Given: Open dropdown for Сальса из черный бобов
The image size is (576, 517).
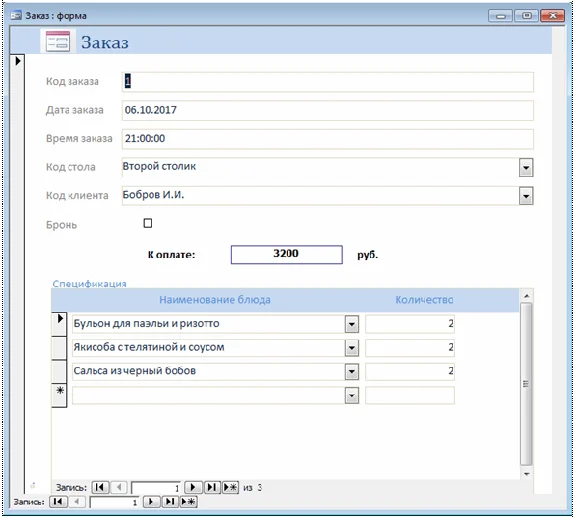Looking at the screenshot, I should [352, 371].
